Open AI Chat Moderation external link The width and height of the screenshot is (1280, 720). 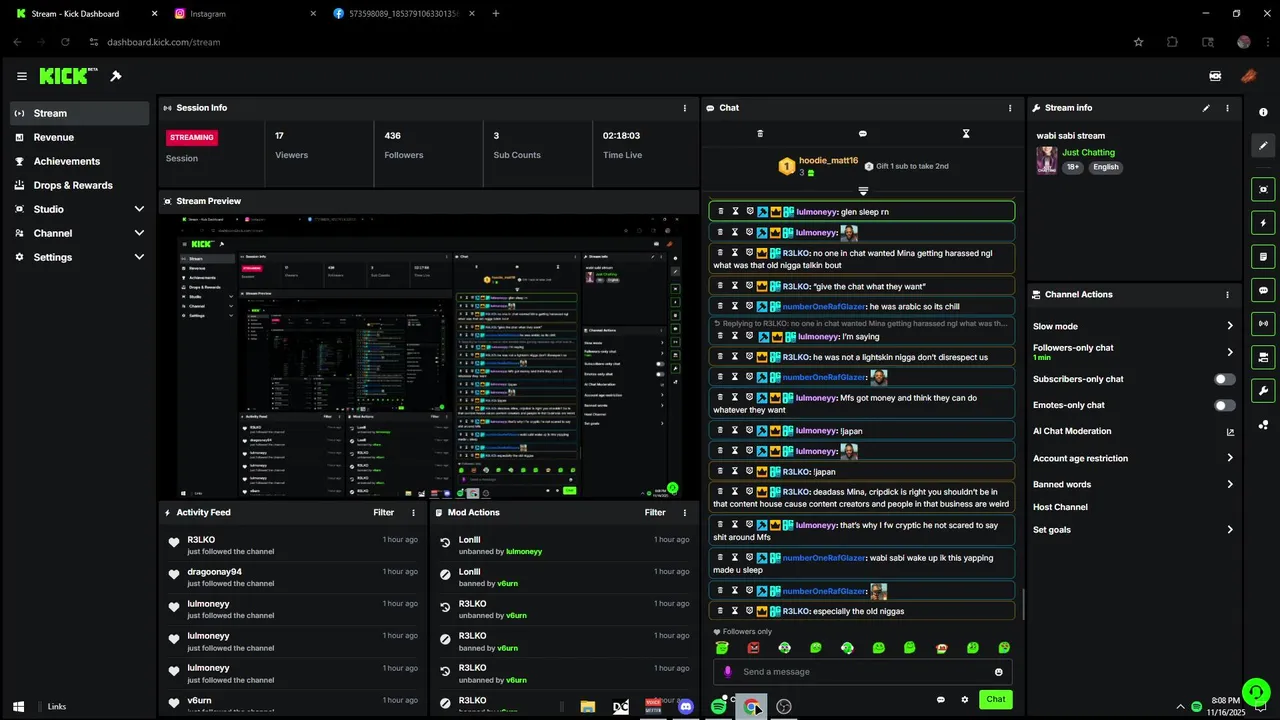pyautogui.click(x=1230, y=432)
